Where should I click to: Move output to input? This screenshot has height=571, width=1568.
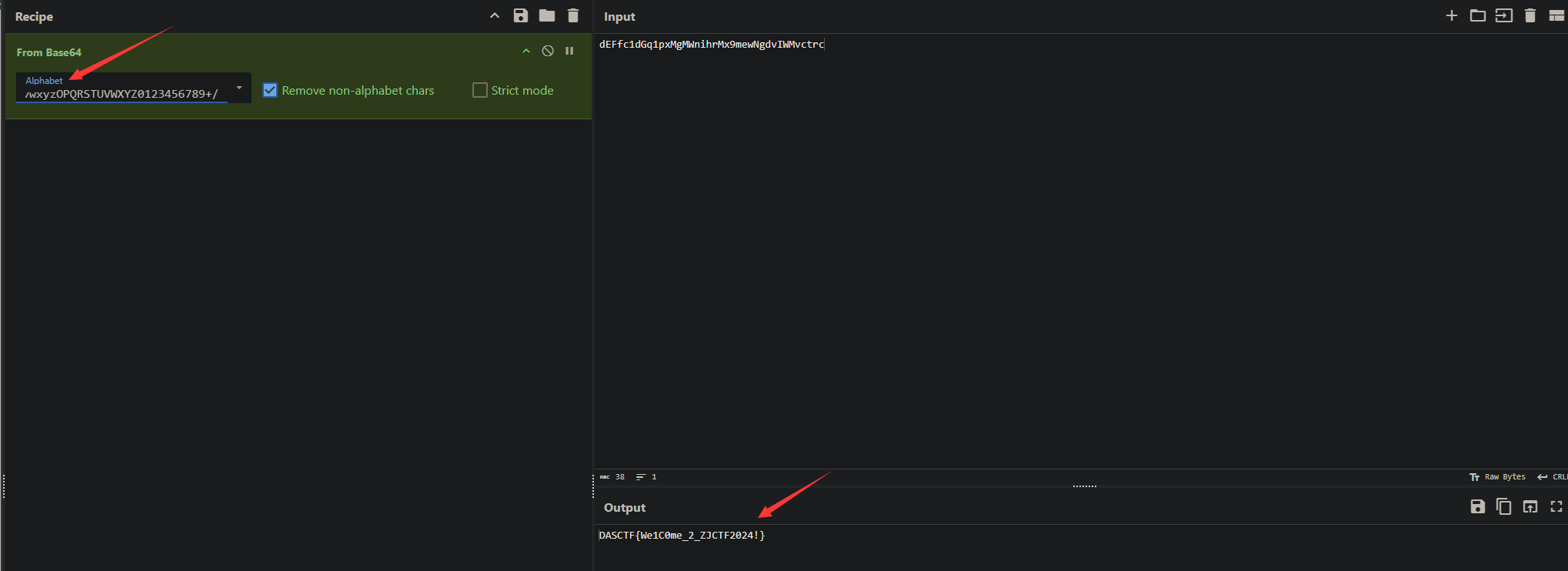click(x=1530, y=506)
